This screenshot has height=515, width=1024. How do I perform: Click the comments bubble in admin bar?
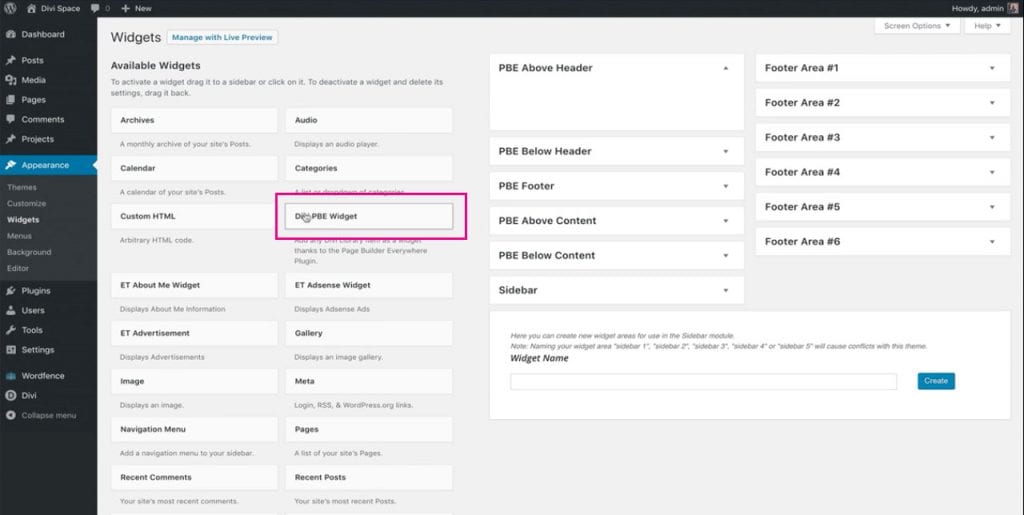(97, 8)
